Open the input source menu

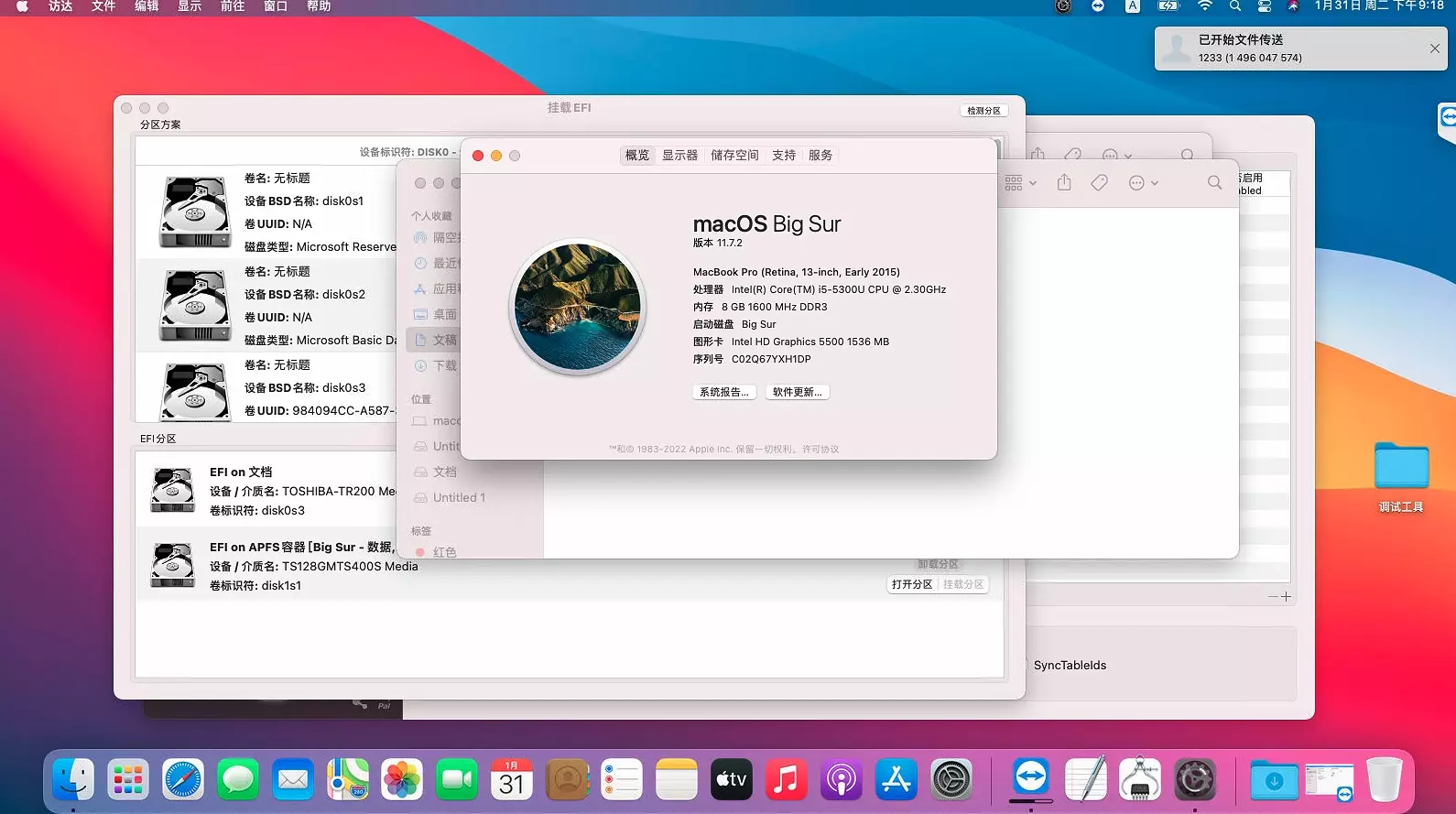coord(1133,6)
